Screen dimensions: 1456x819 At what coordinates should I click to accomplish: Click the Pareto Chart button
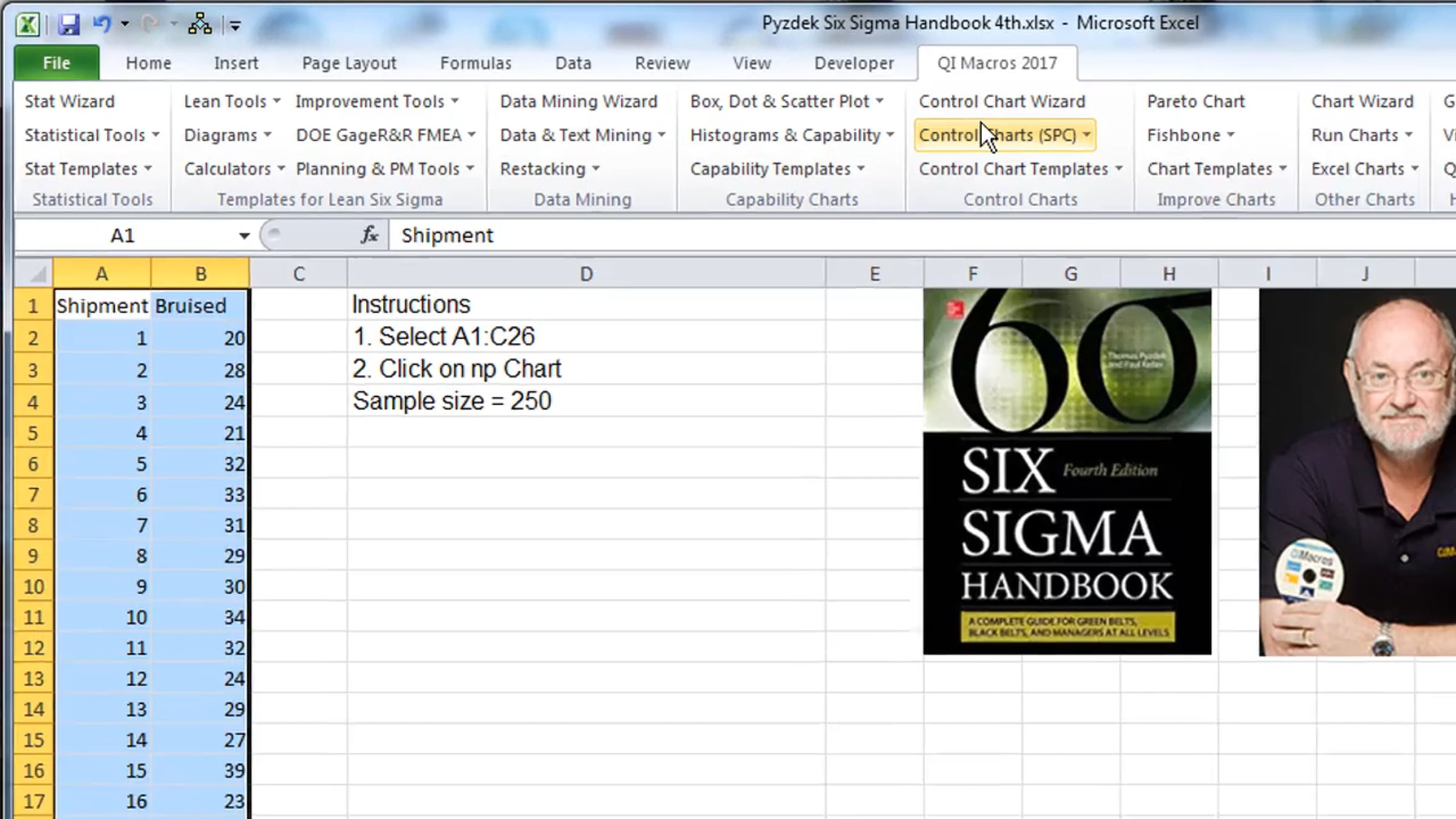click(1196, 101)
